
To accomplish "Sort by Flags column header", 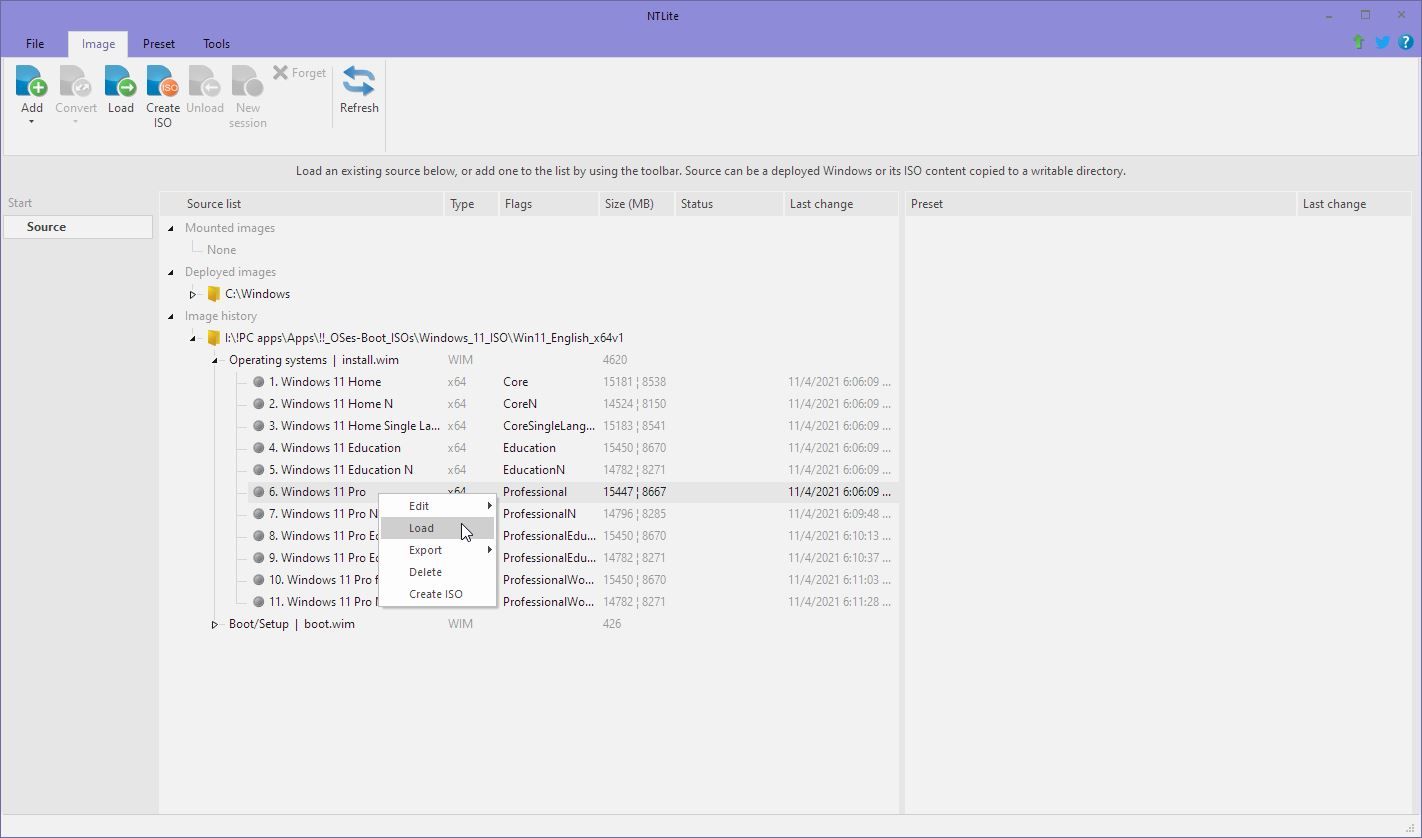I will (x=548, y=204).
